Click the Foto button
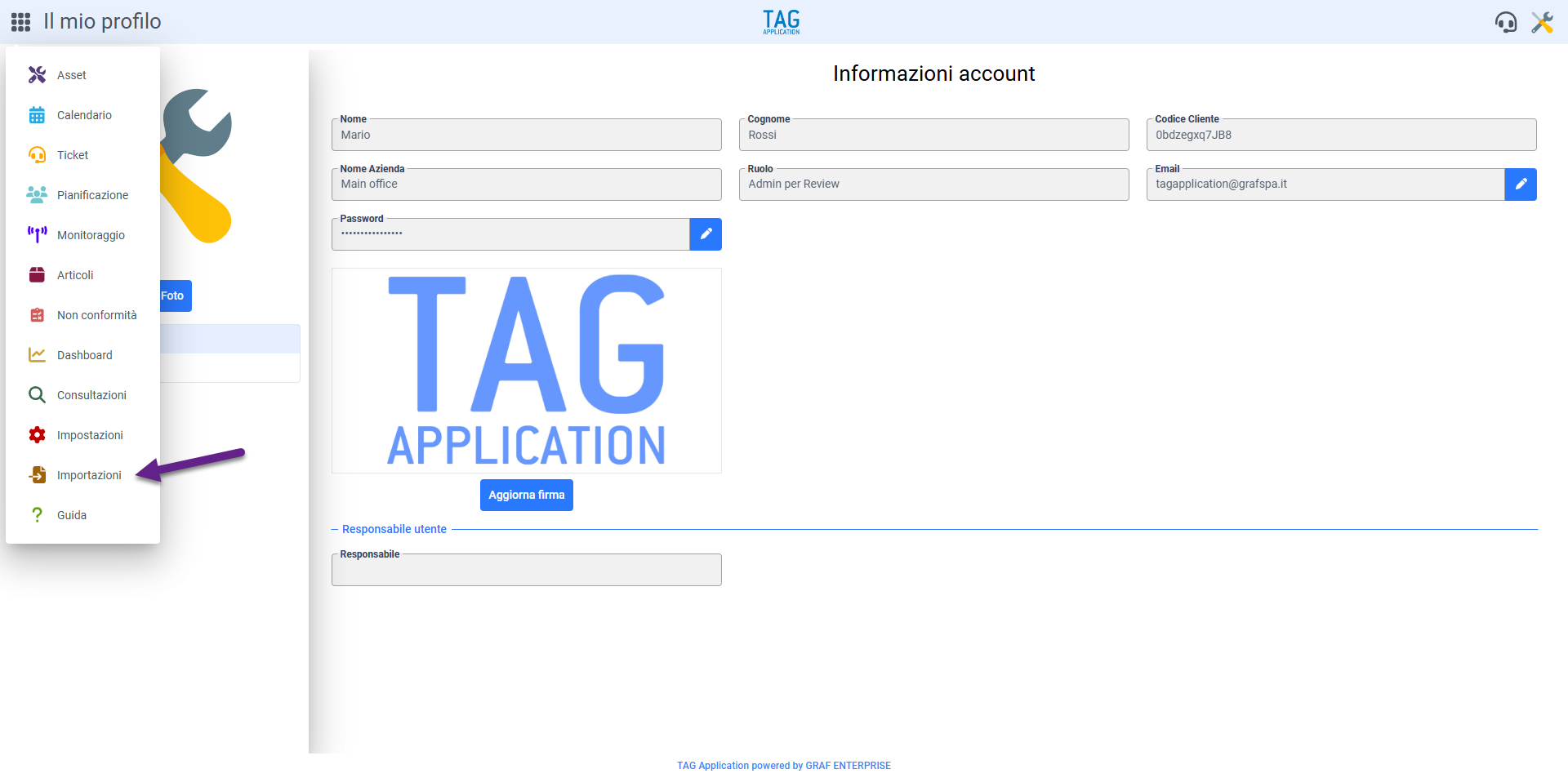1568x778 pixels. point(175,296)
